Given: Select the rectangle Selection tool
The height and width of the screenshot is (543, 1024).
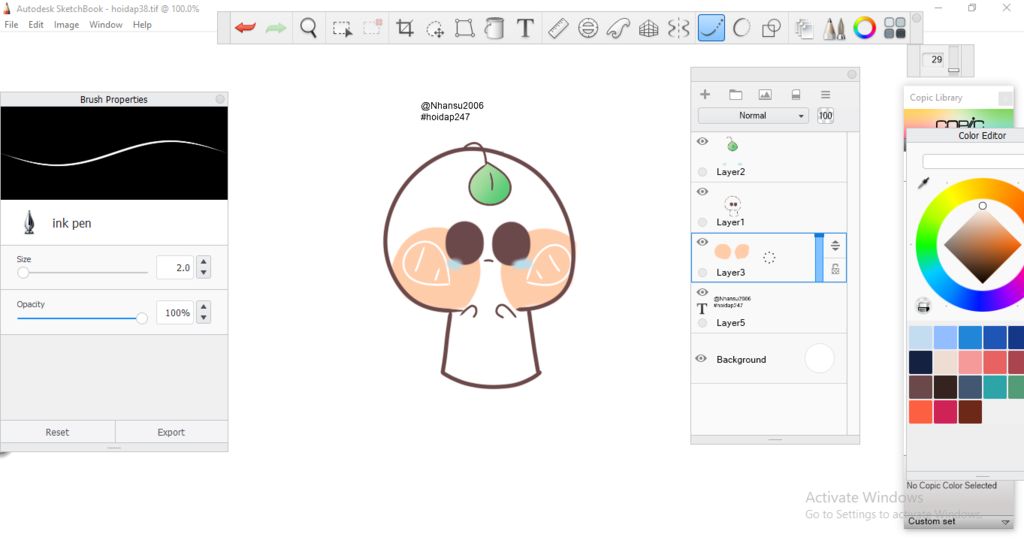Looking at the screenshot, I should [342, 29].
